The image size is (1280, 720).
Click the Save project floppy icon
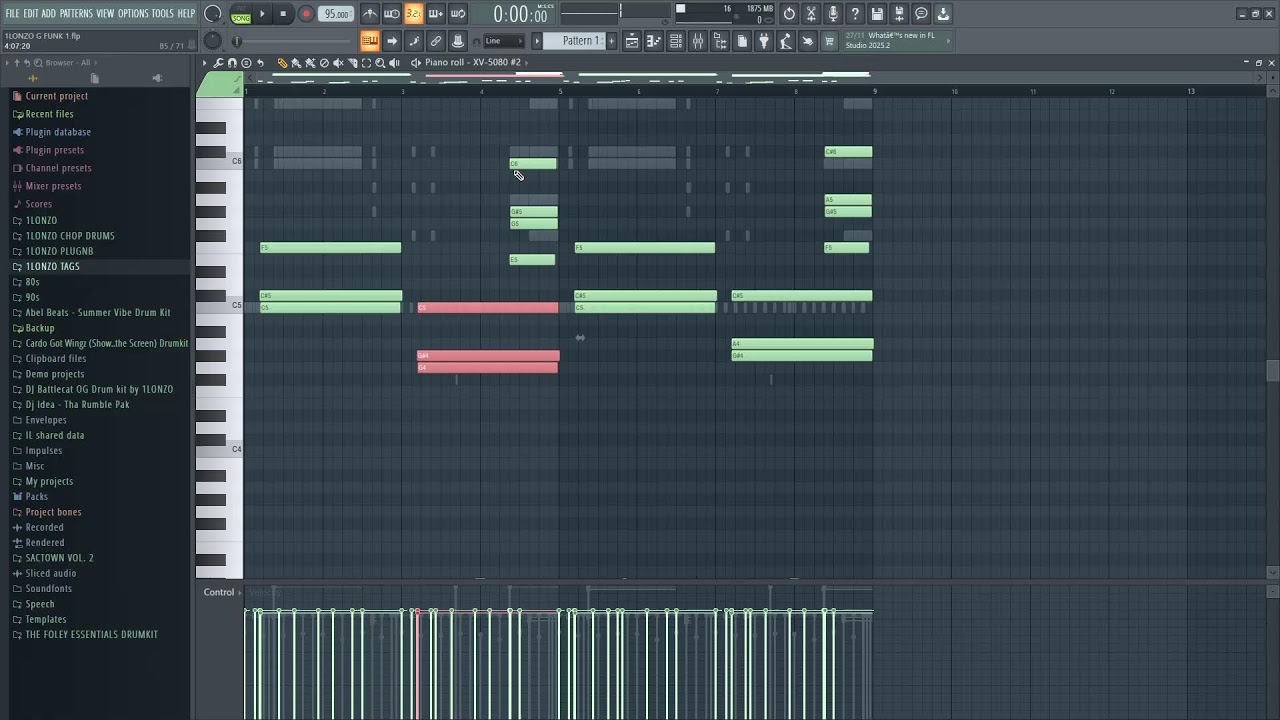click(x=877, y=14)
